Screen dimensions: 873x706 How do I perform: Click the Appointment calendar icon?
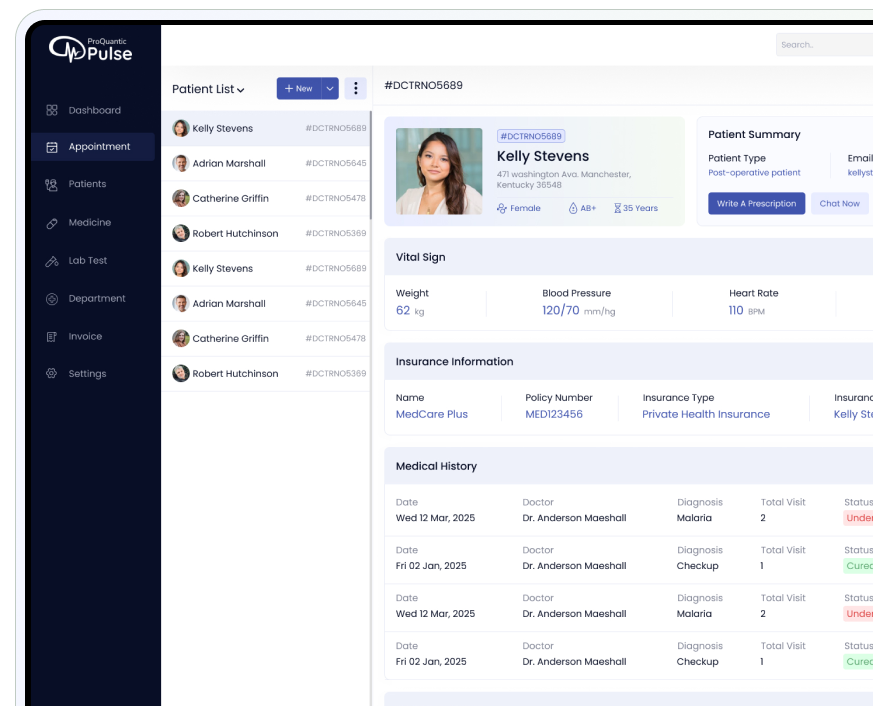point(52,147)
